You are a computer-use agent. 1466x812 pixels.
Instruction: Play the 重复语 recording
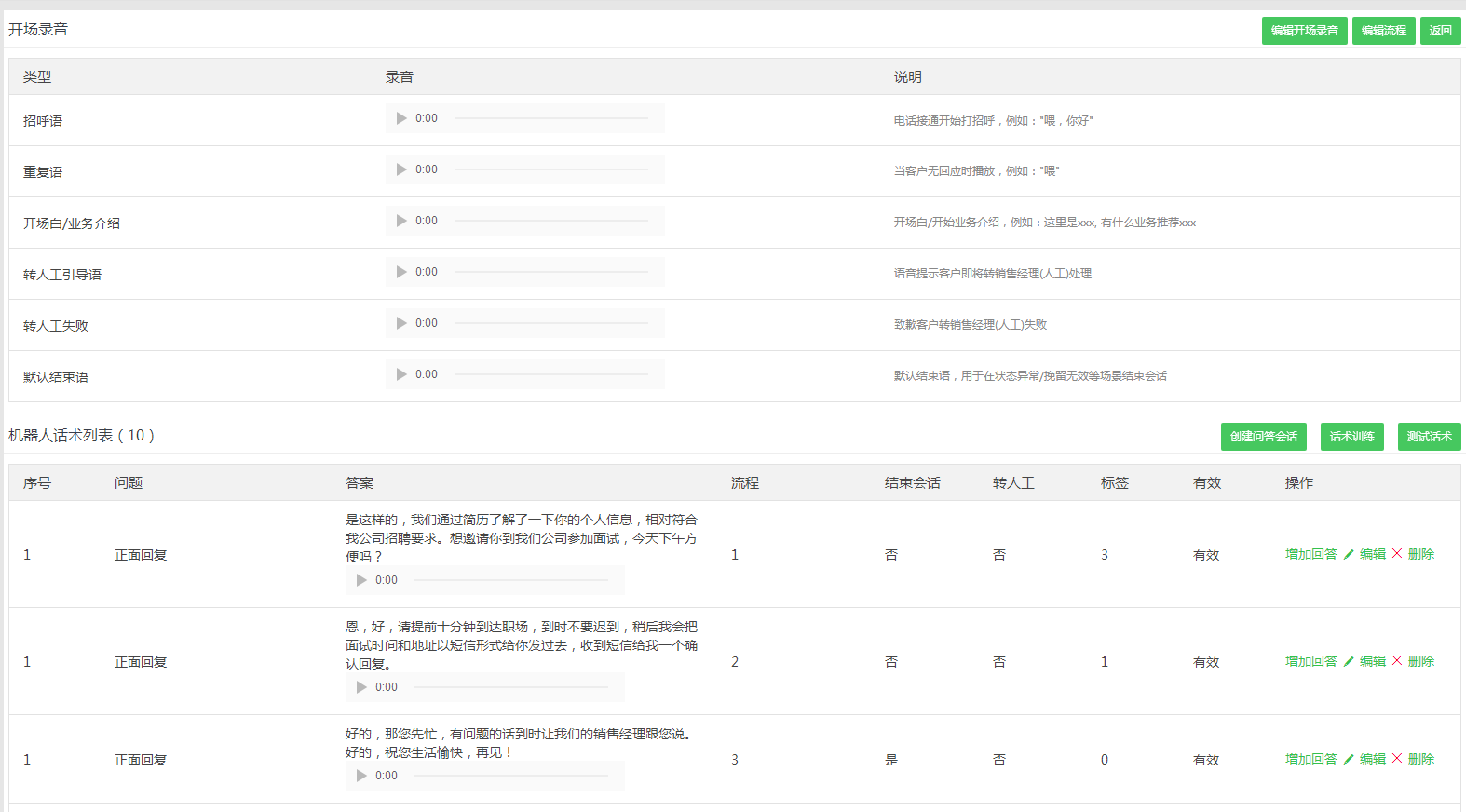tap(401, 169)
